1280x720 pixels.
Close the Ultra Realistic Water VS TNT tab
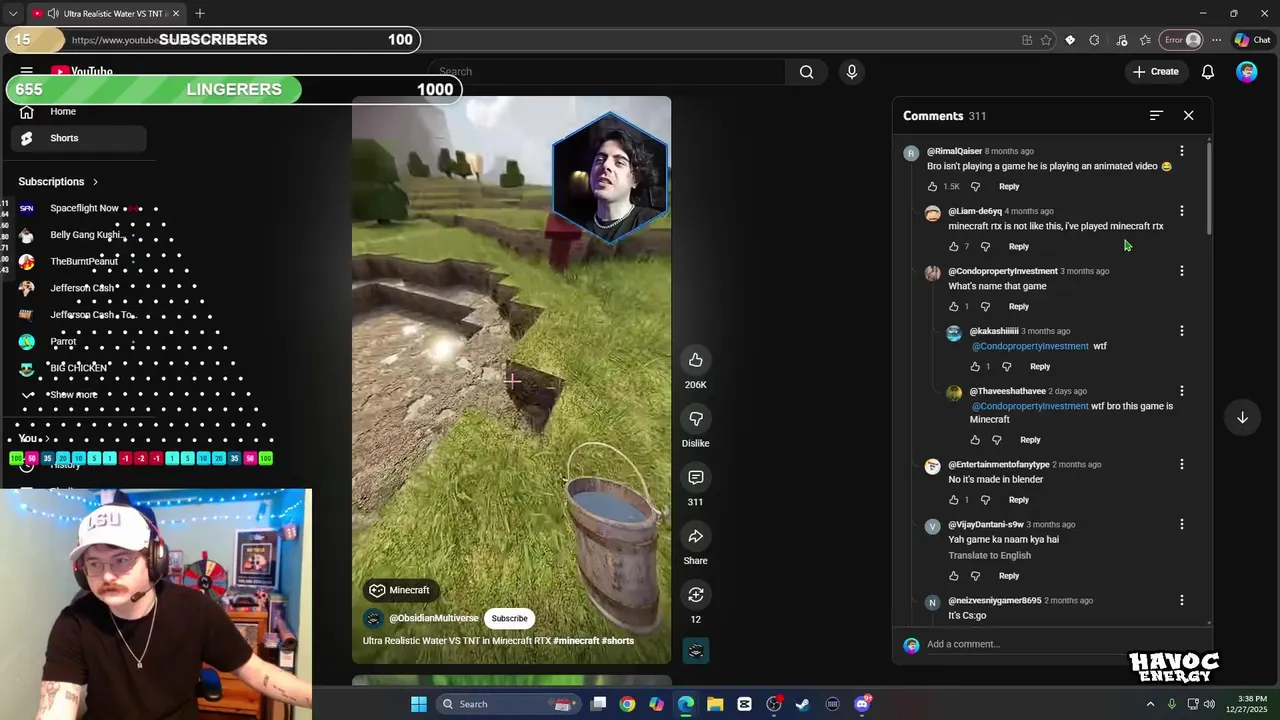[177, 13]
